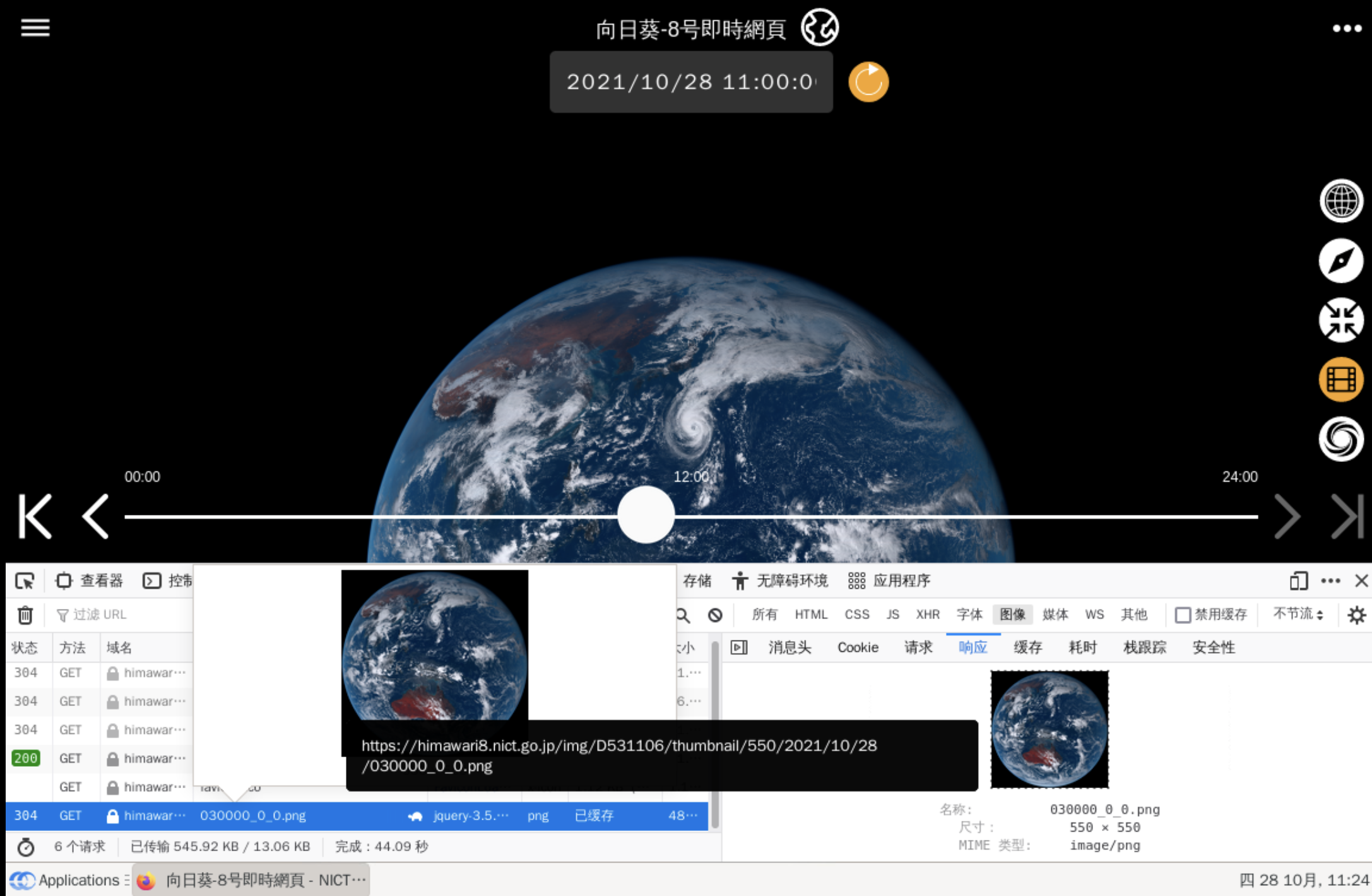
Task: Open network settings gear icon
Action: [x=1356, y=615]
